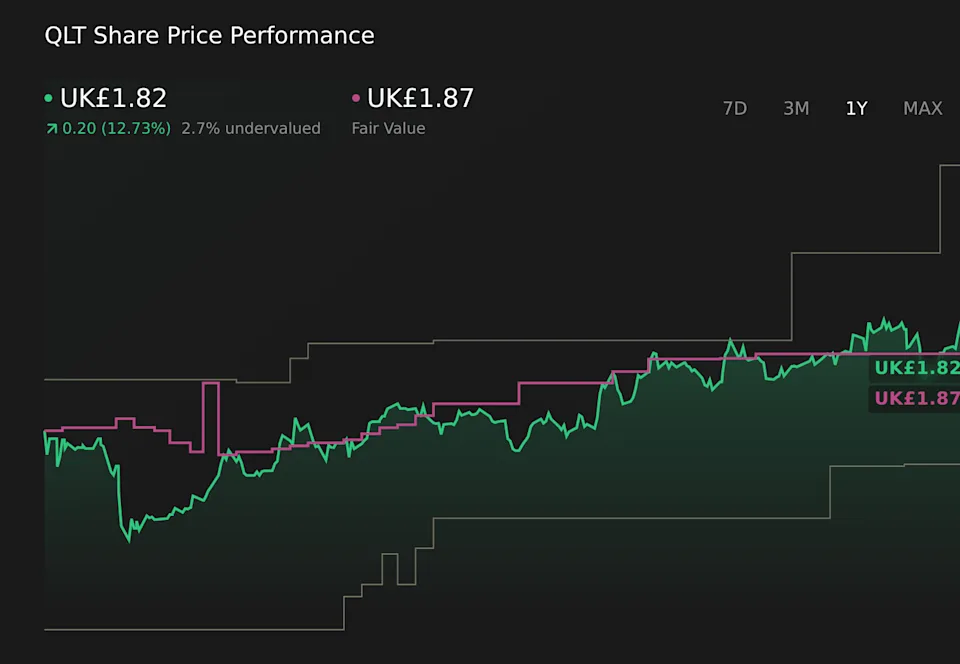Click the UK£1.82 share price heading
The width and height of the screenshot is (960, 664).
(113, 98)
